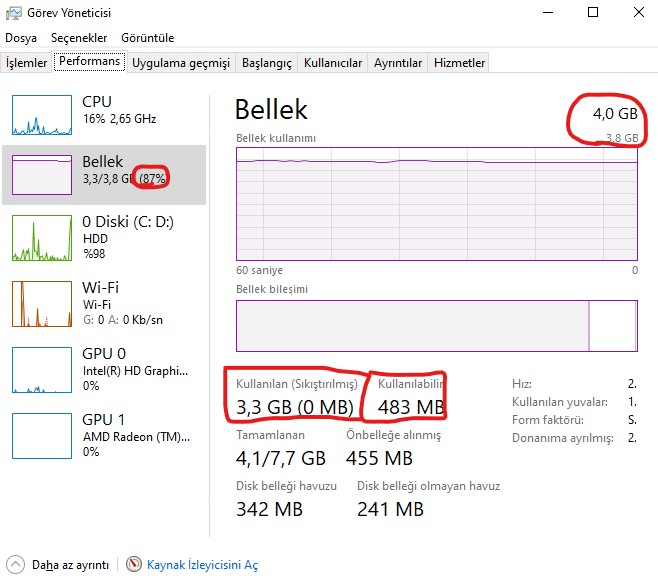This screenshot has height=585, width=658.
Task: Open the Kaynak İzleyicisini Aç link
Action: 202,565
